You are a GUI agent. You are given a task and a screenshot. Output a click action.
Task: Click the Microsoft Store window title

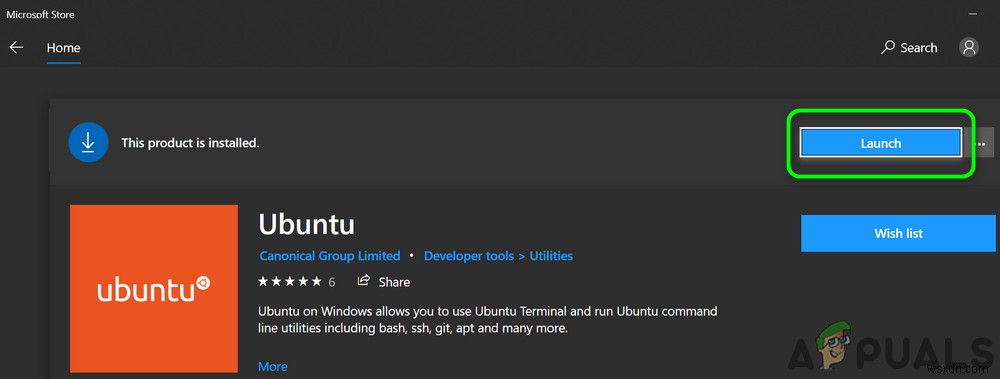pyautogui.click(x=40, y=14)
